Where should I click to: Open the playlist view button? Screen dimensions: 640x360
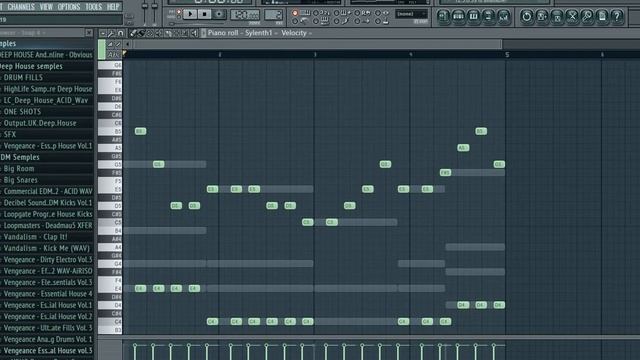pos(443,16)
